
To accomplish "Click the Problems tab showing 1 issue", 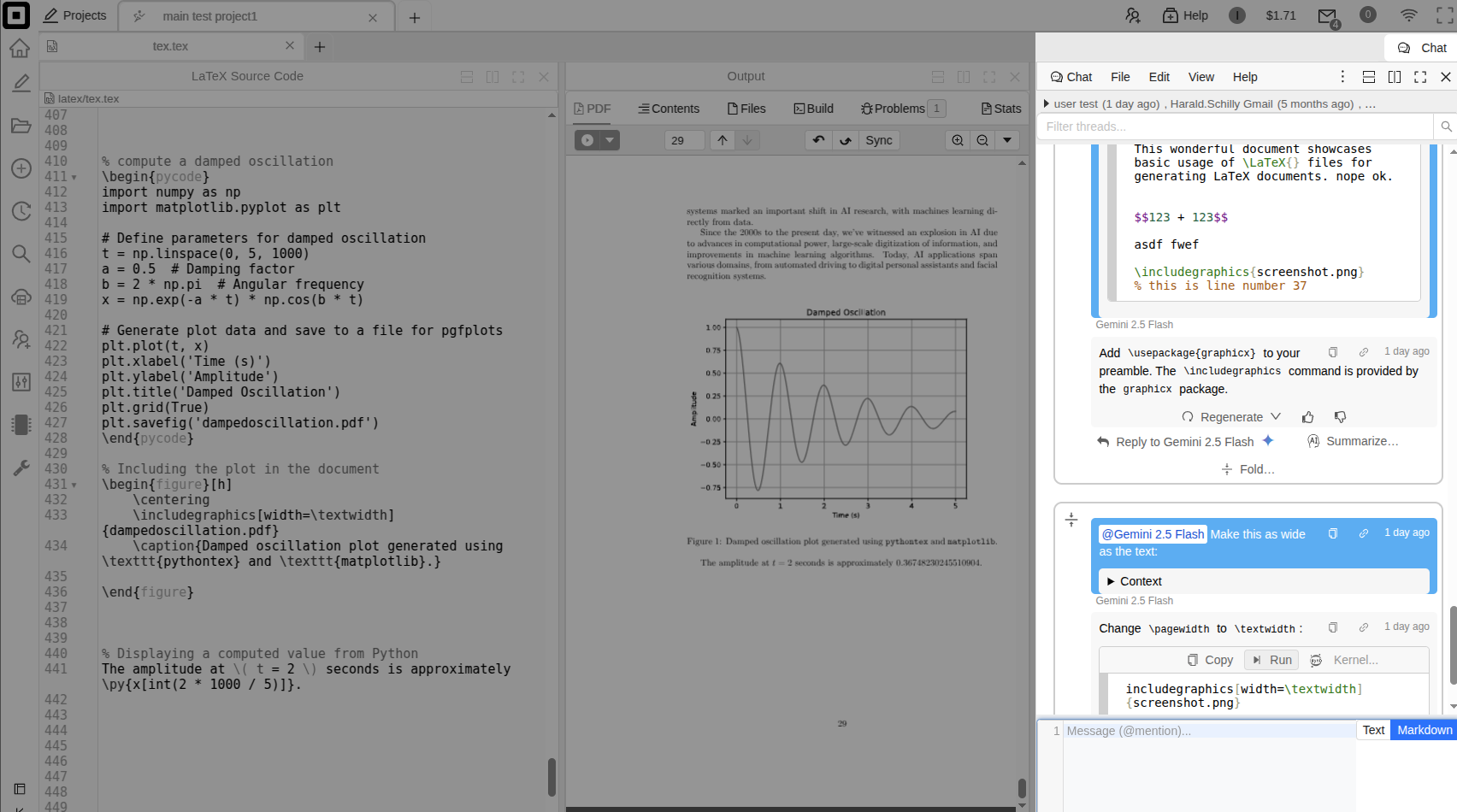I will 897,108.
